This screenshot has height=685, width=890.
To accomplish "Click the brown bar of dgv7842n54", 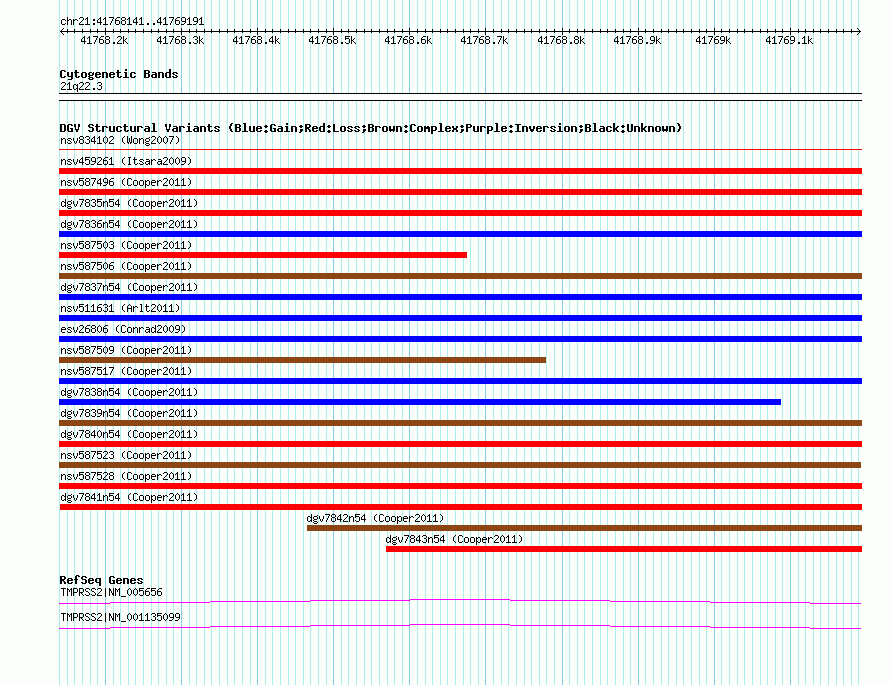I will pos(585,528).
